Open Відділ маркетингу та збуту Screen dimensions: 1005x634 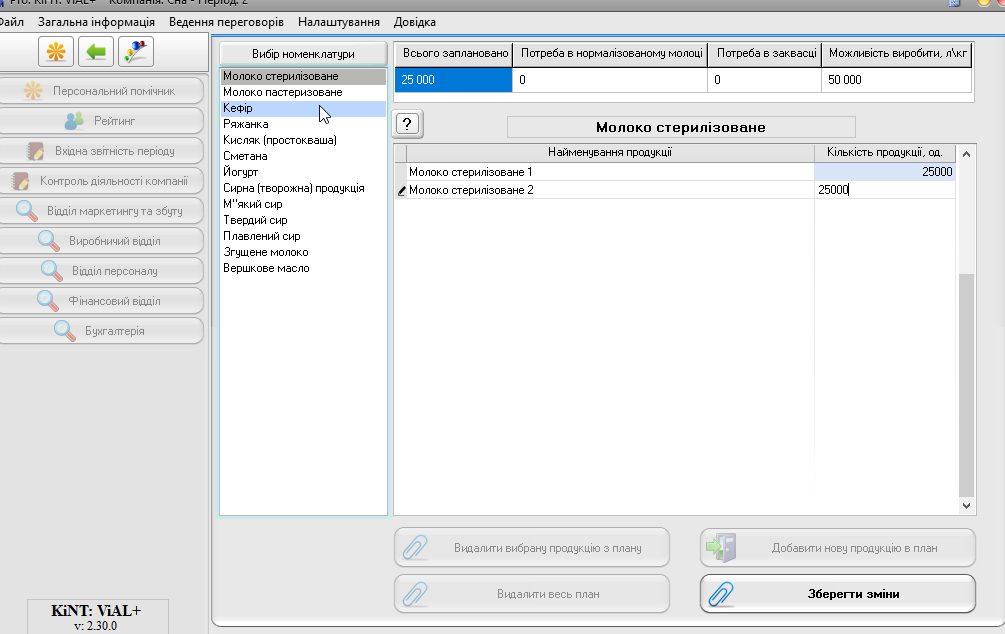[101, 211]
